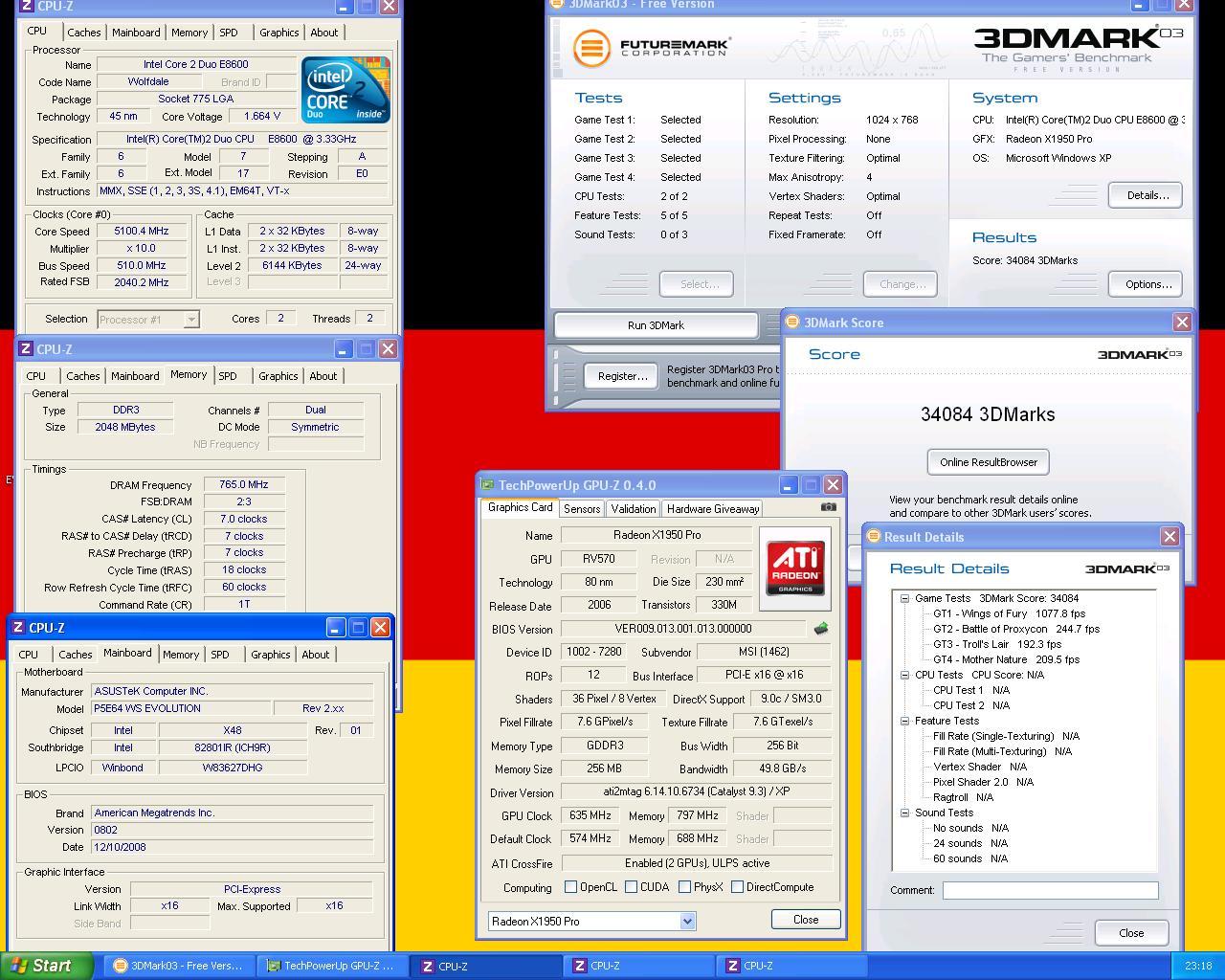
Task: Click the Intel Core 2 Duo logo in CPU-Z
Action: tap(345, 90)
